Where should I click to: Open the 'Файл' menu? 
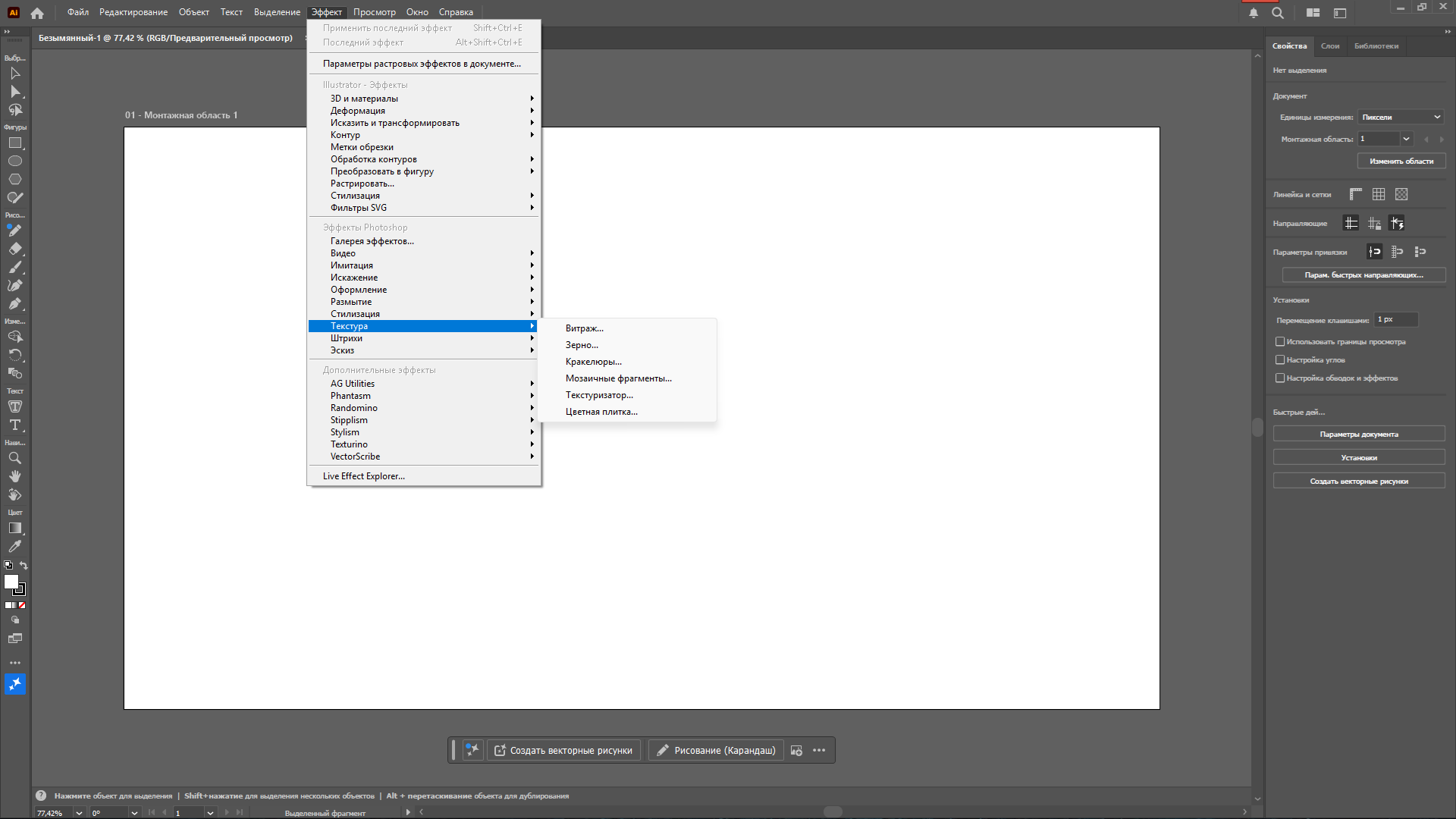(x=78, y=12)
